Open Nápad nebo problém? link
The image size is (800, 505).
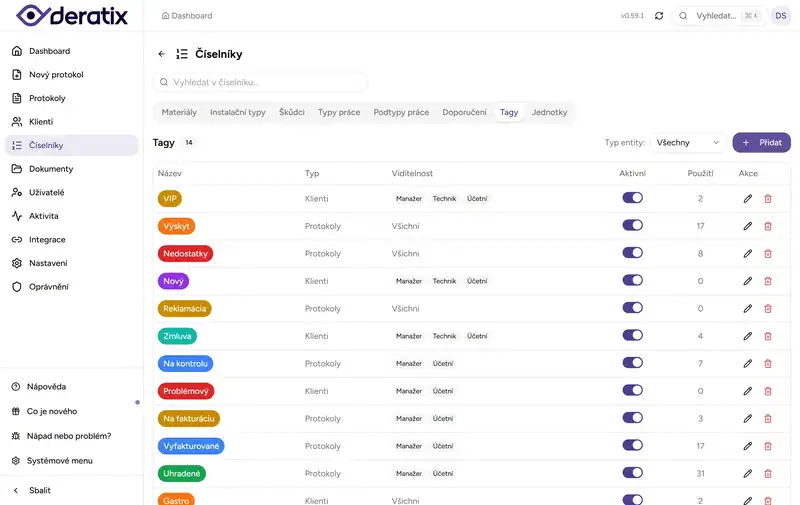tap(68, 436)
